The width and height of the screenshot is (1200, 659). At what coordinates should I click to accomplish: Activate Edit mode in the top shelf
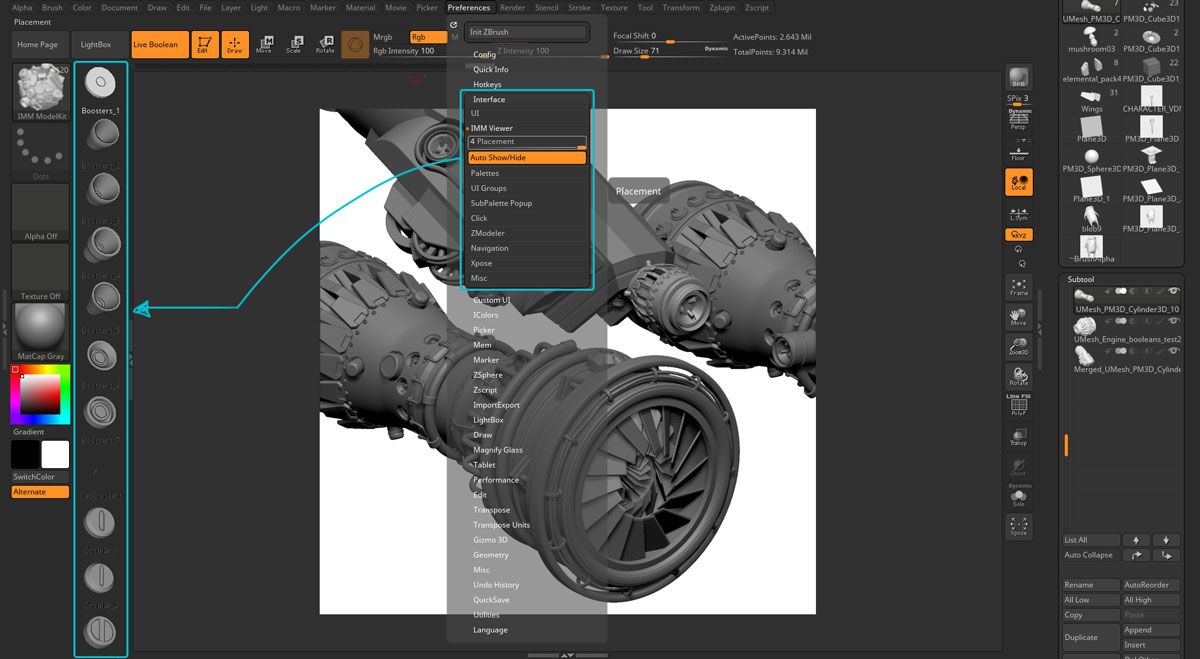coord(204,44)
